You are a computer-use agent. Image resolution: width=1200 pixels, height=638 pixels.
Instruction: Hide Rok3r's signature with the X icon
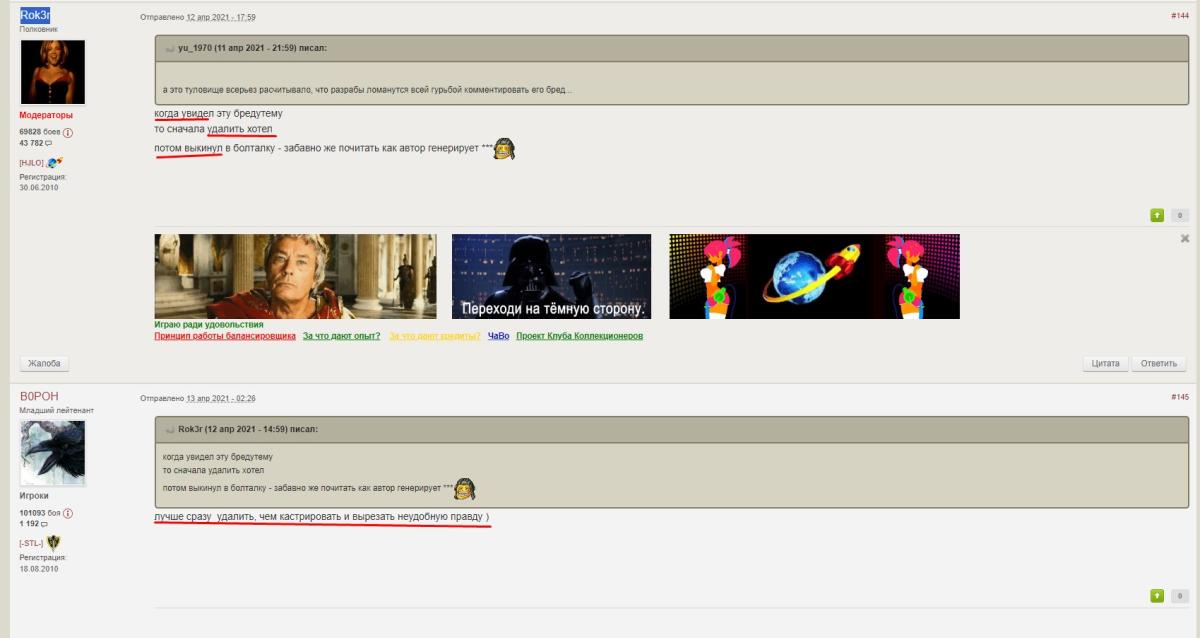click(x=1185, y=239)
